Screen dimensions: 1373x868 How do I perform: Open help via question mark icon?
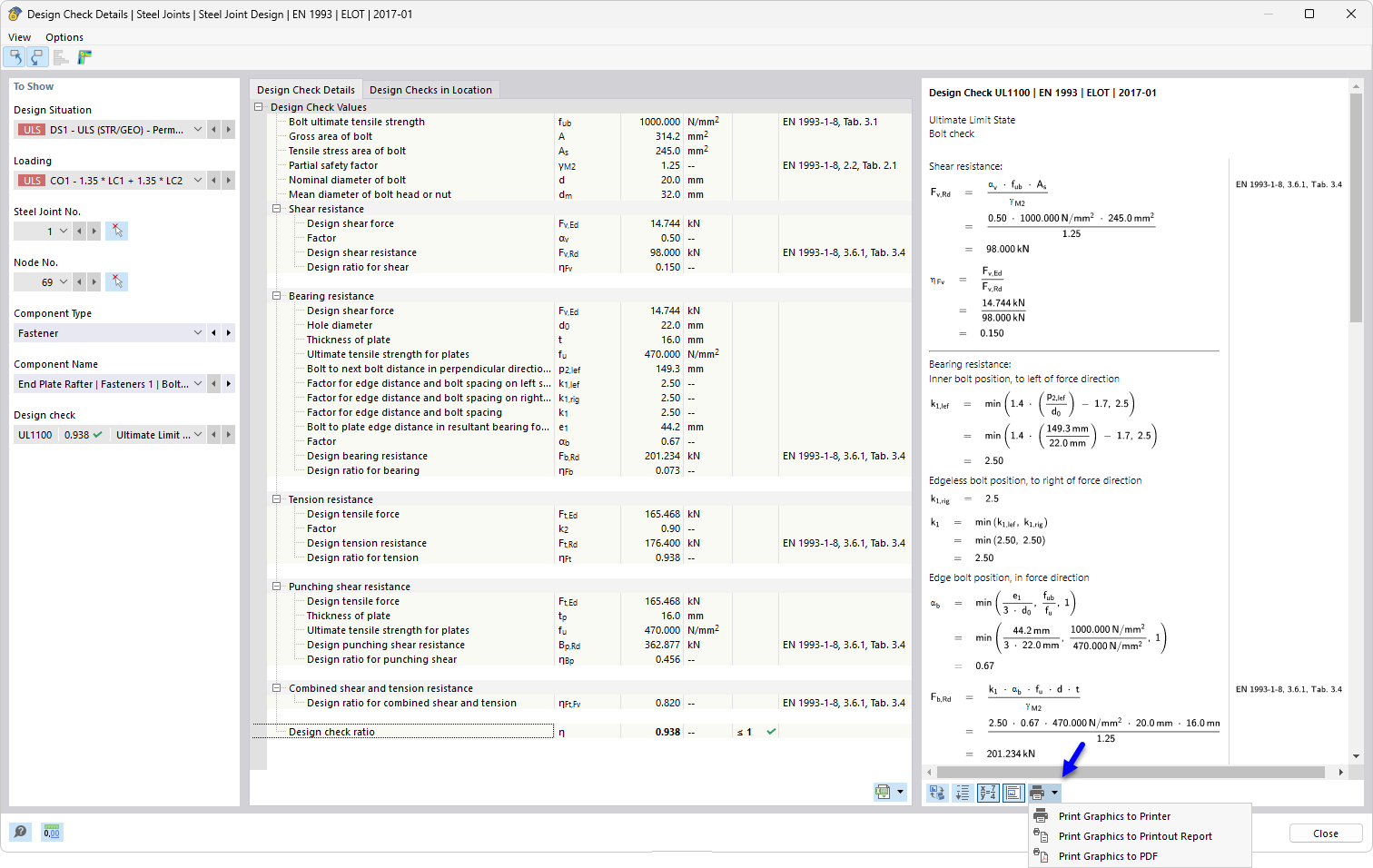tap(20, 832)
